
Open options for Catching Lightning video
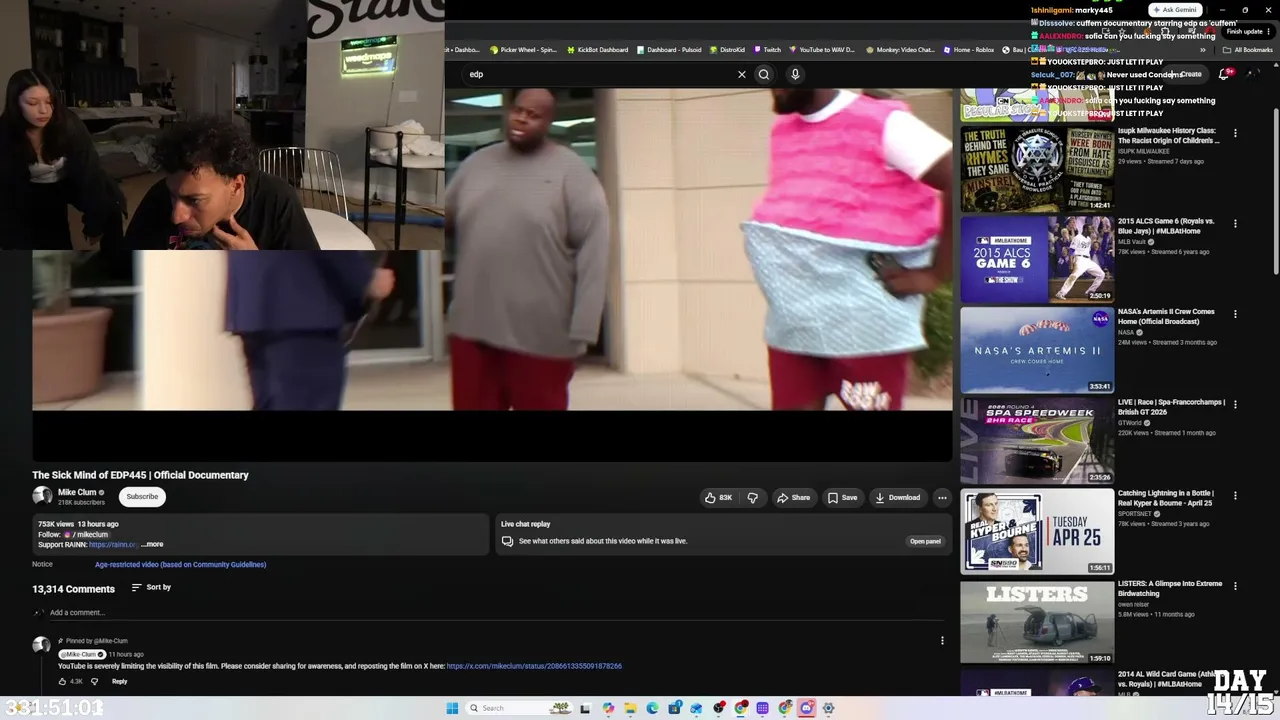click(x=1235, y=496)
